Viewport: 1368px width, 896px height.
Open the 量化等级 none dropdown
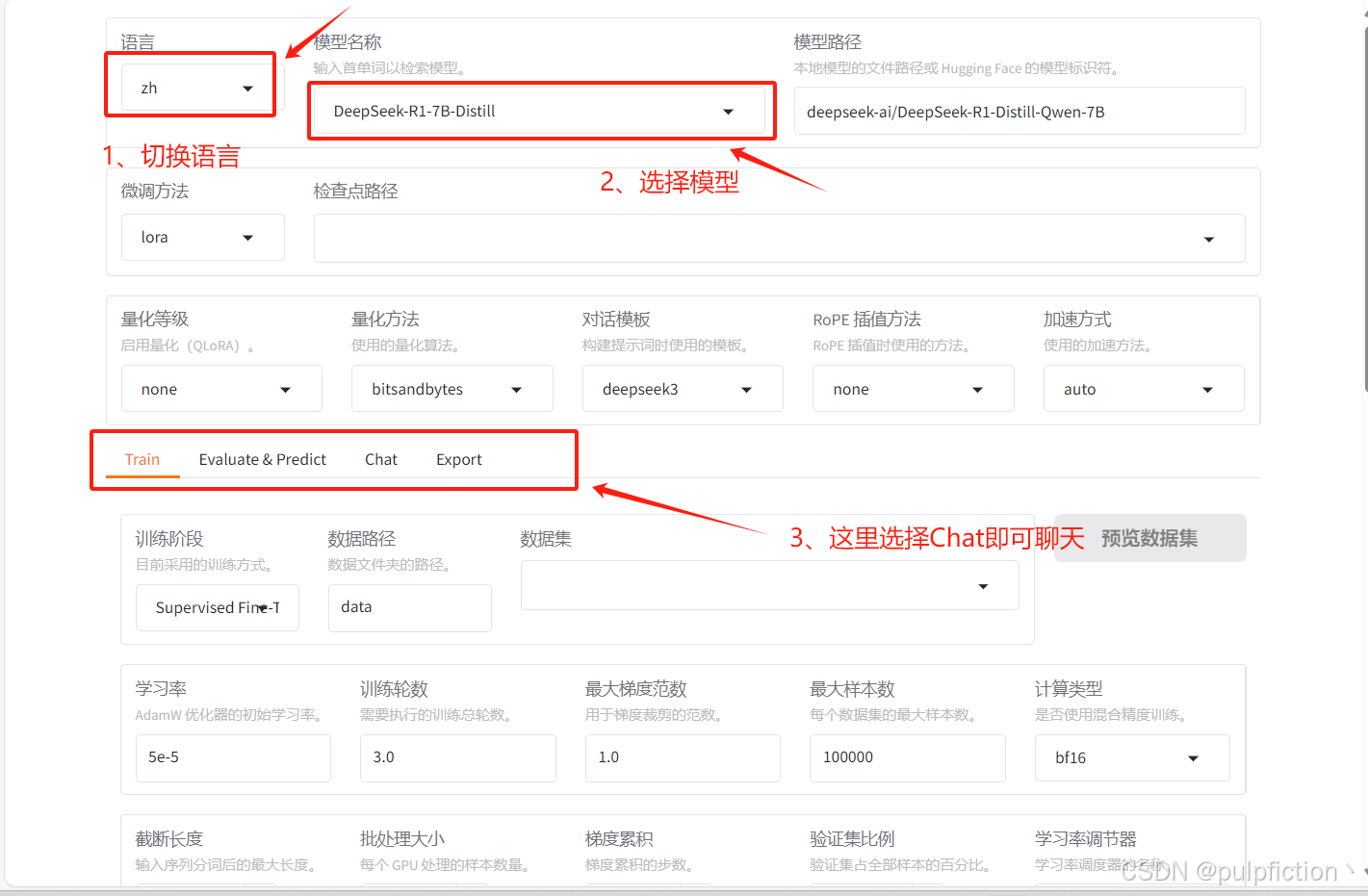click(x=221, y=389)
